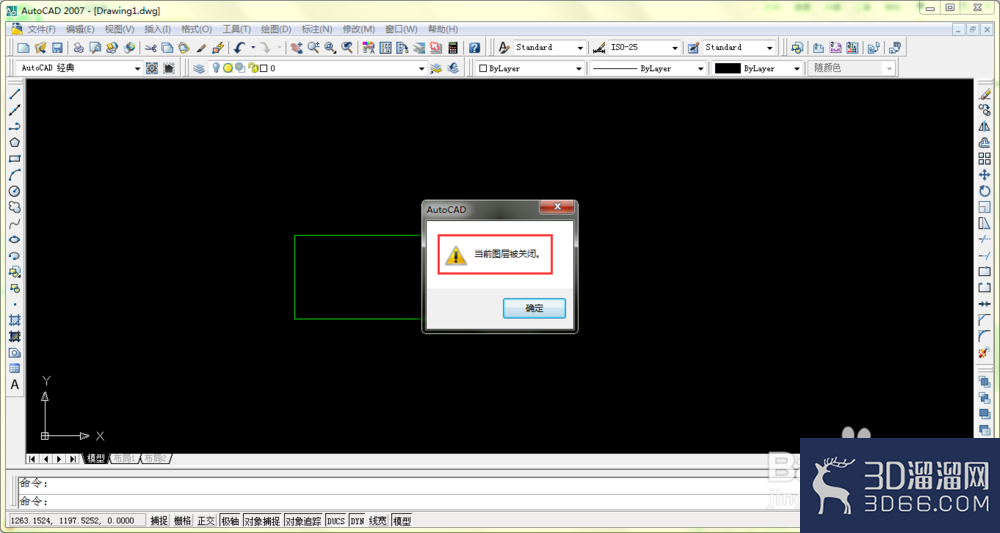Open the 修改(M) menu
The width and height of the screenshot is (1000, 533).
pos(358,29)
